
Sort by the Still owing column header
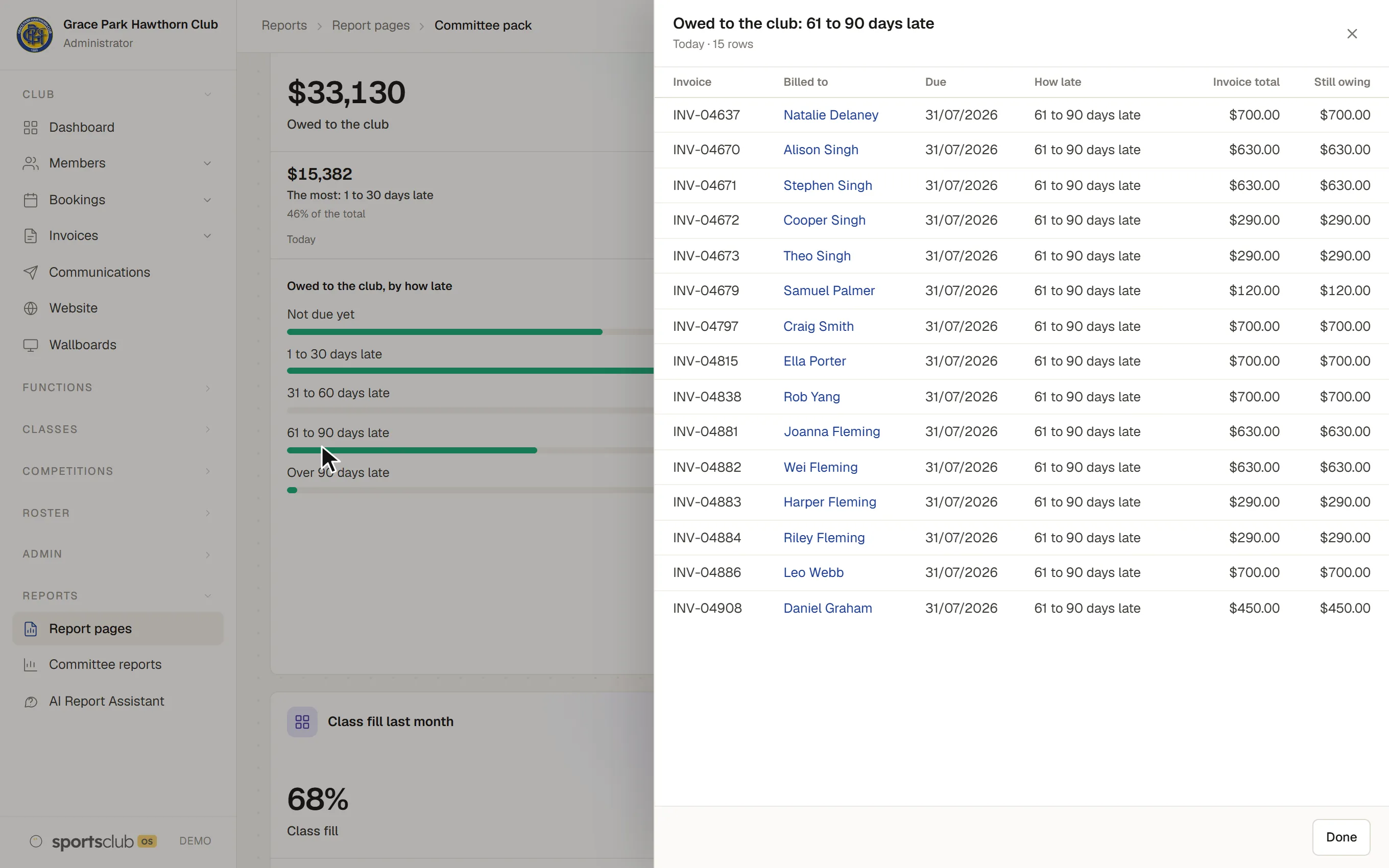(1342, 82)
